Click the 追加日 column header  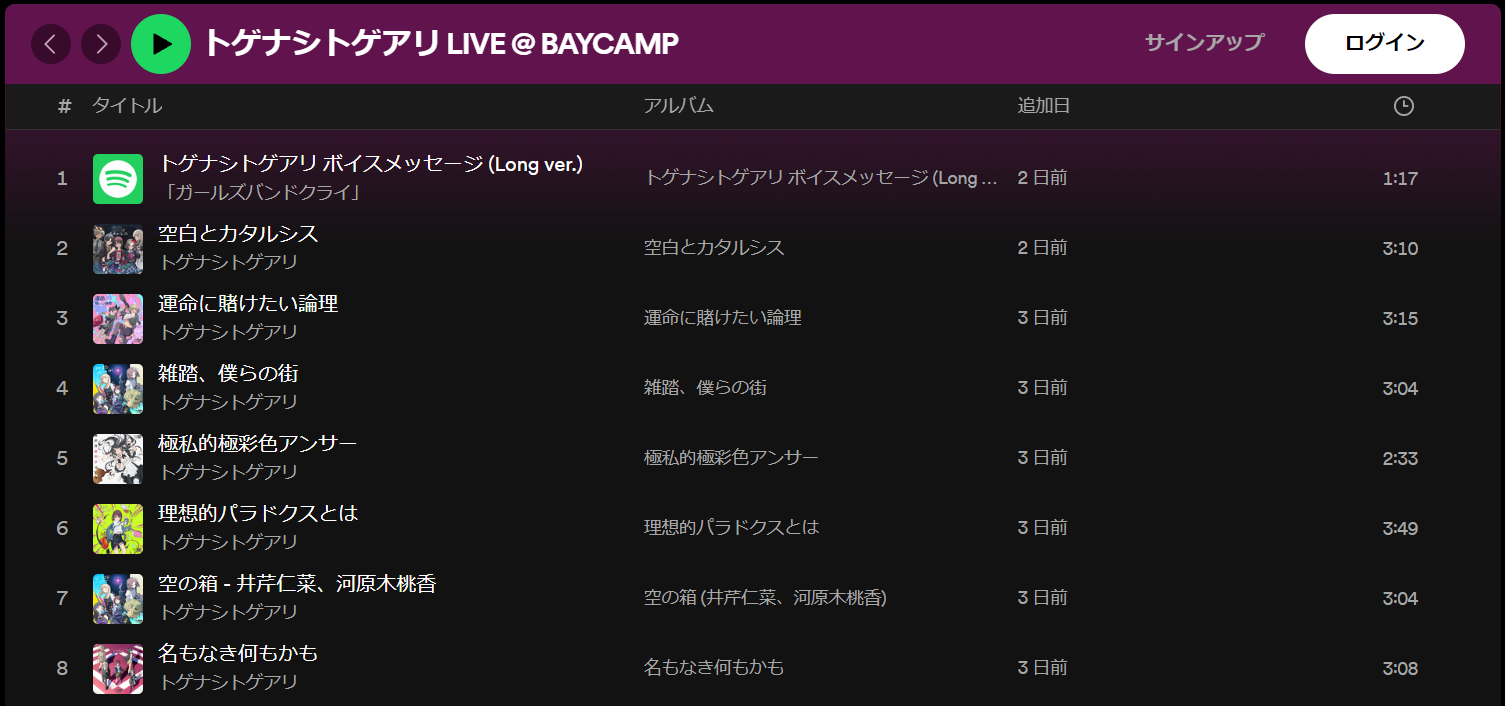(1043, 106)
